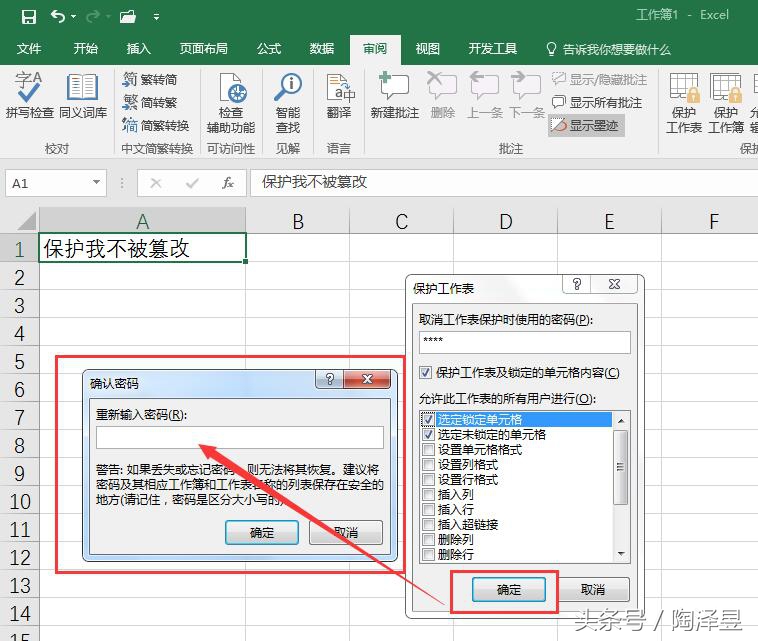Click permissions list scroll down arrow
The height and width of the screenshot is (641, 758).
coord(621,554)
